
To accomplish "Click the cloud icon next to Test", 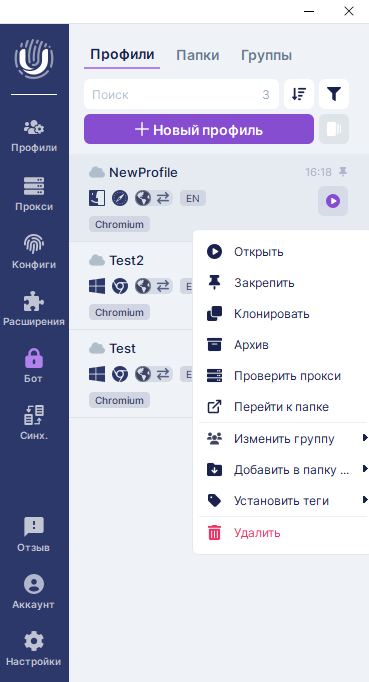I will (97, 348).
